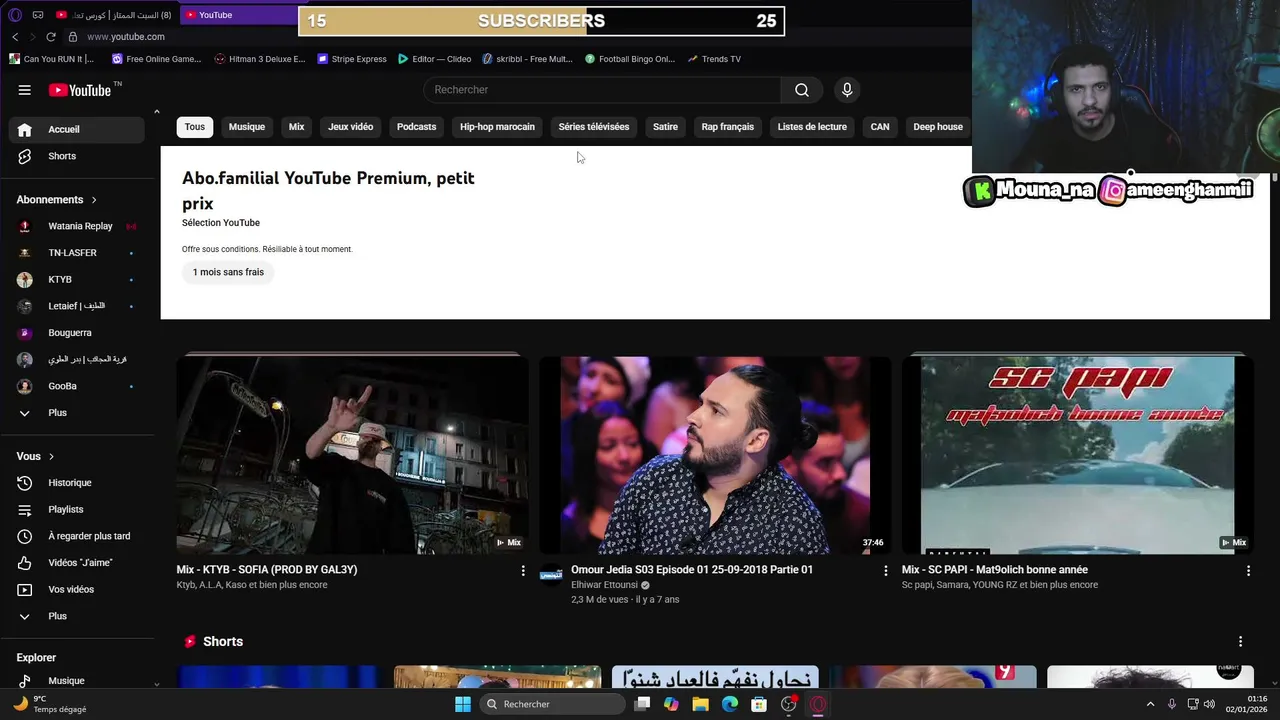Open options for Mix KTYB SOFIA video

coord(522,570)
